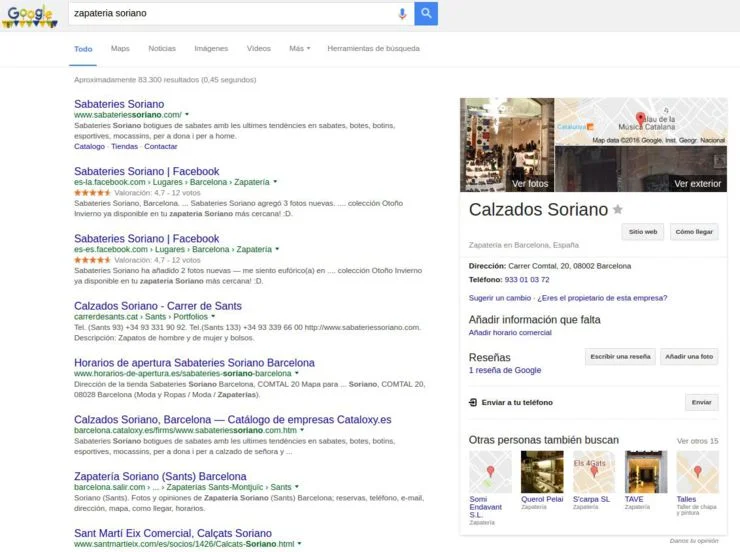The height and width of the screenshot is (552, 740).
Task: View store photos via Ver fotos
Action: [x=507, y=144]
